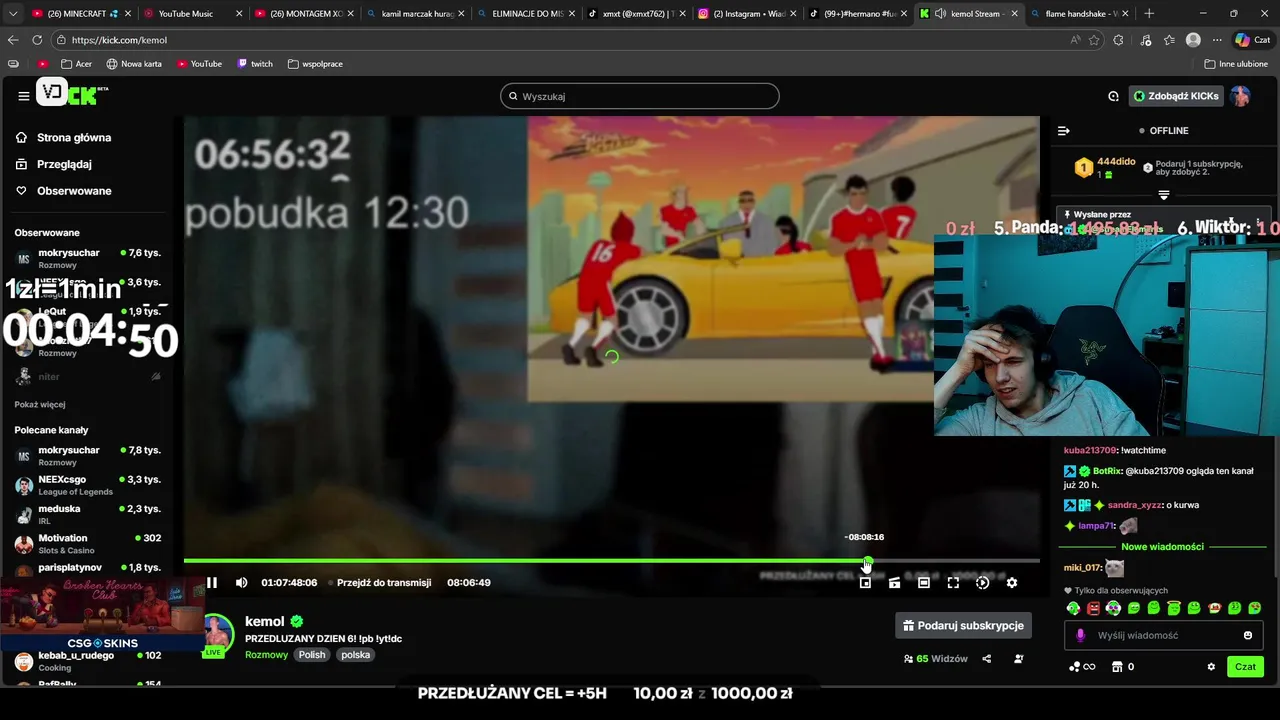Open Rozmowy category link
Viewport: 1280px width, 720px height.
pyautogui.click(x=266, y=655)
